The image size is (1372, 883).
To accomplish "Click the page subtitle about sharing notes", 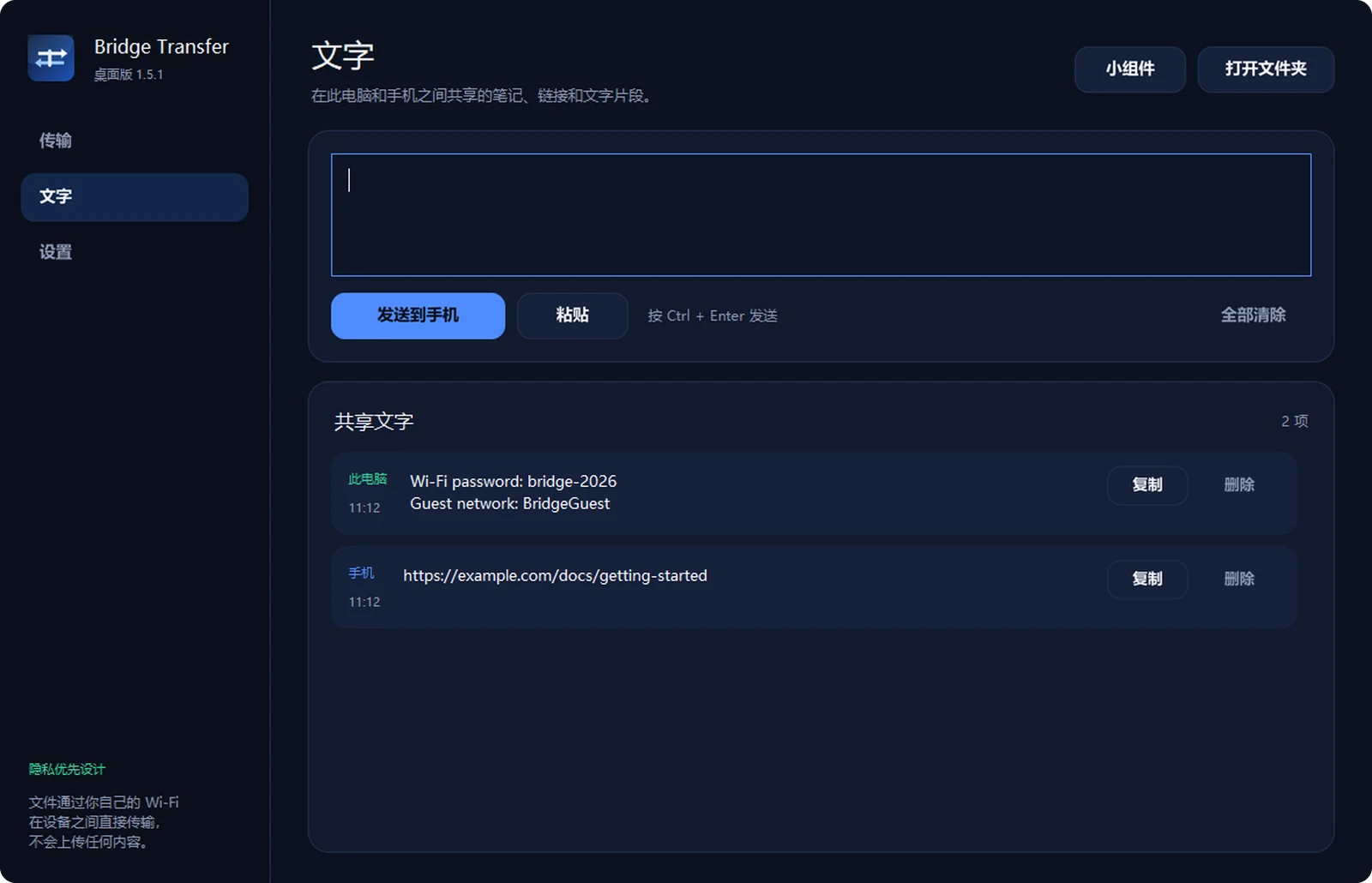I will tap(483, 96).
